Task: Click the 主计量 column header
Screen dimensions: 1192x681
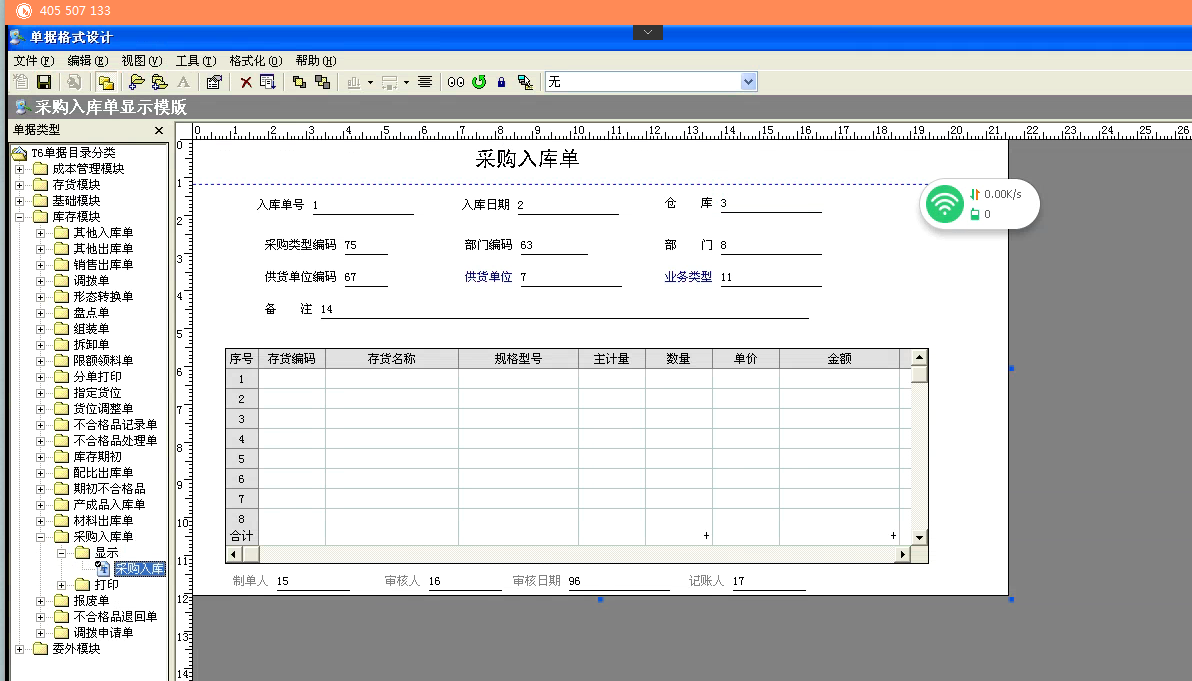Action: pos(612,359)
